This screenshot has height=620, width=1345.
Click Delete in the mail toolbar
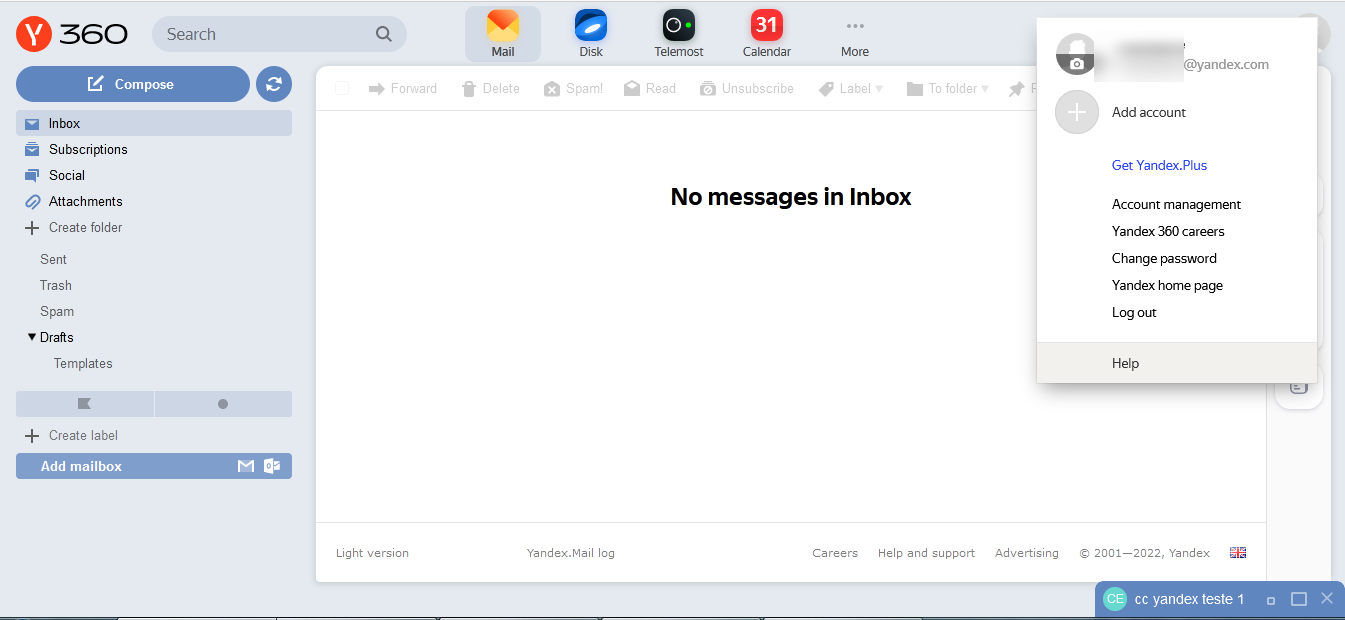coord(490,88)
